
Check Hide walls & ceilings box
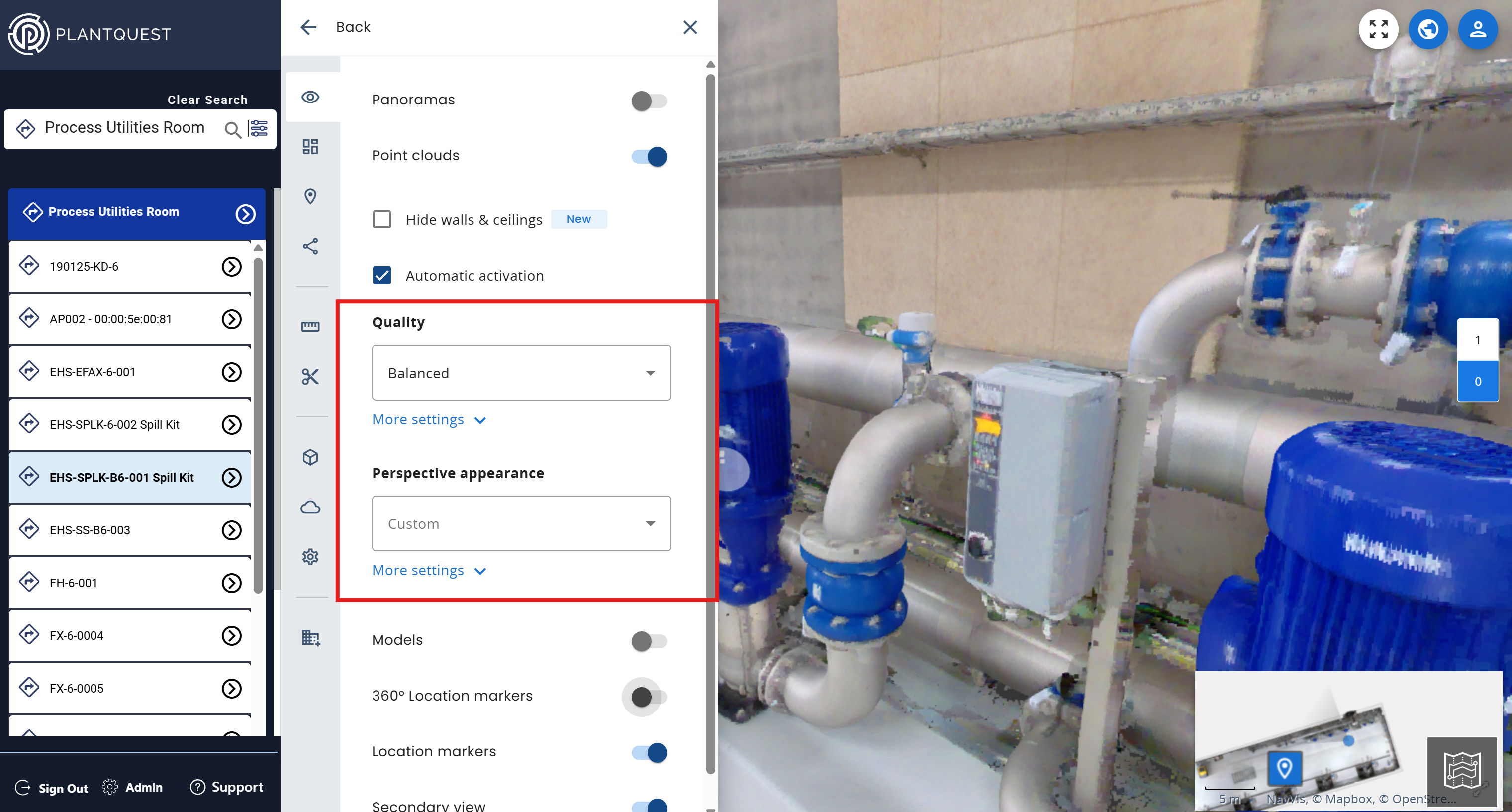point(382,219)
